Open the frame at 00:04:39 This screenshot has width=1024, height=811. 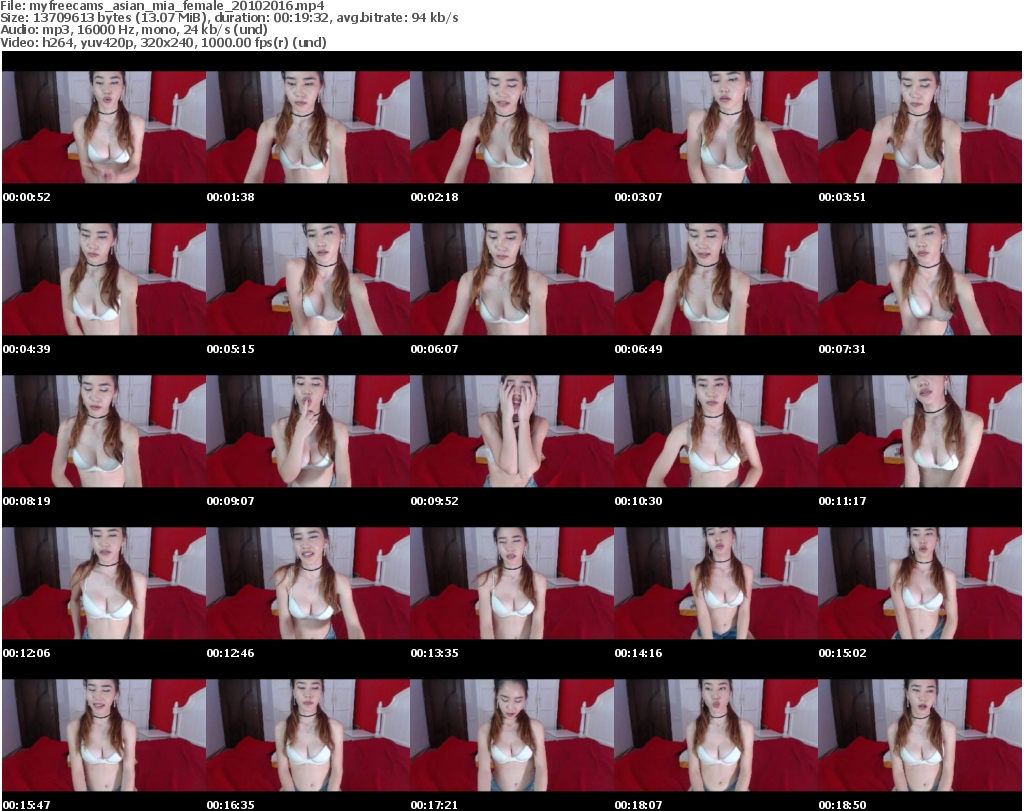(104, 279)
